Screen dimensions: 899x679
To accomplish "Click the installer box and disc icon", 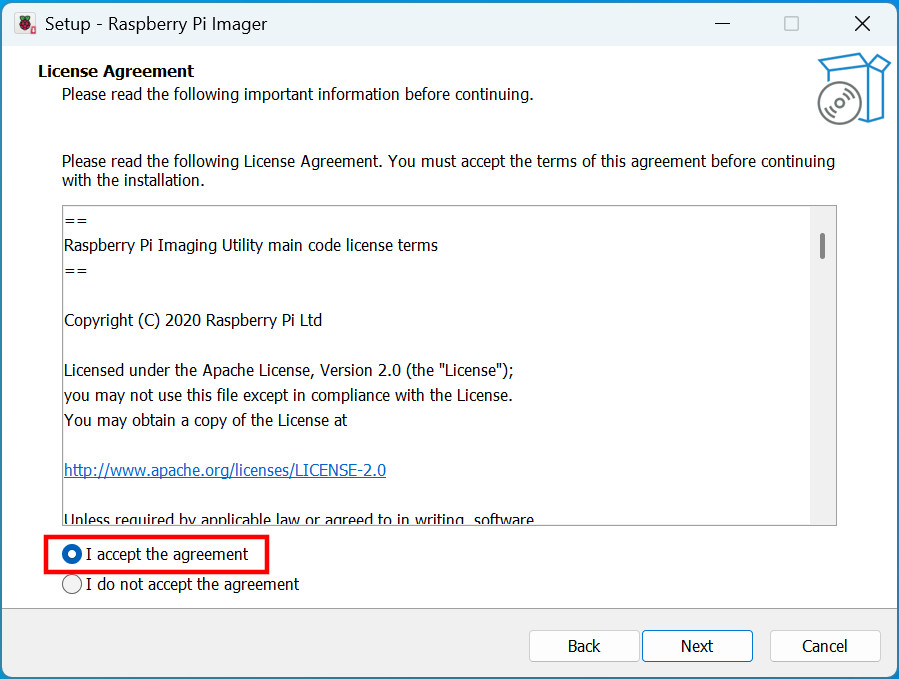I will click(x=853, y=90).
